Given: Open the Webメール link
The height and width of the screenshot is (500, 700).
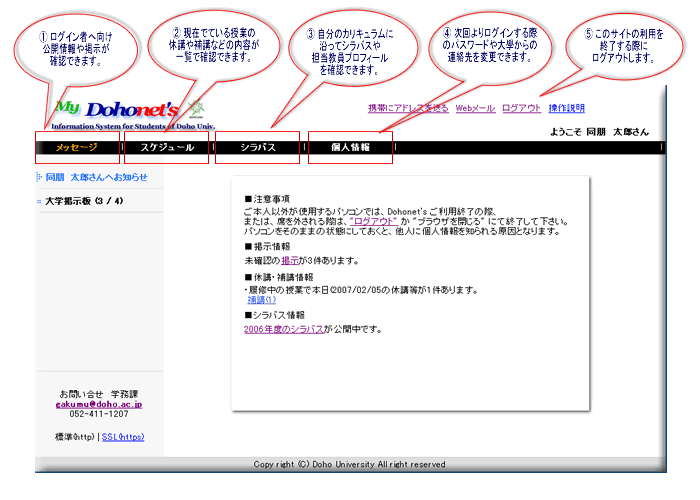Looking at the screenshot, I should [x=475, y=108].
